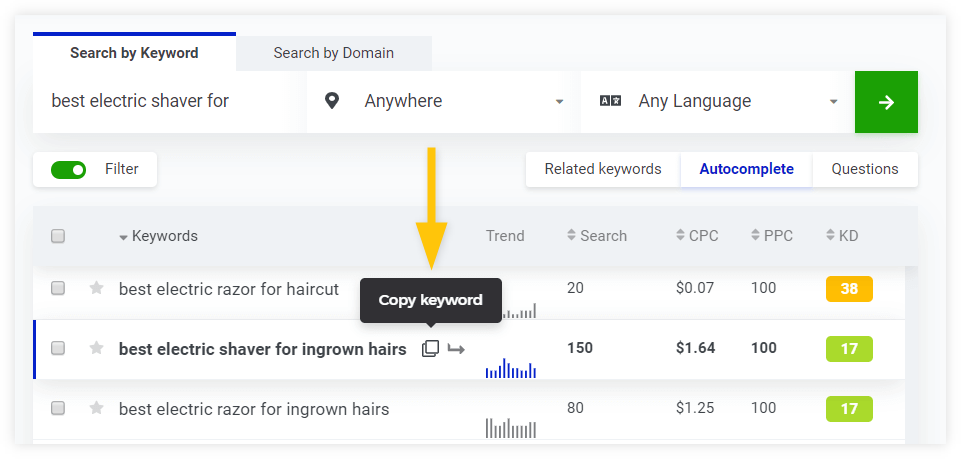Click the location pin icon
The image size is (961, 459).
click(333, 101)
